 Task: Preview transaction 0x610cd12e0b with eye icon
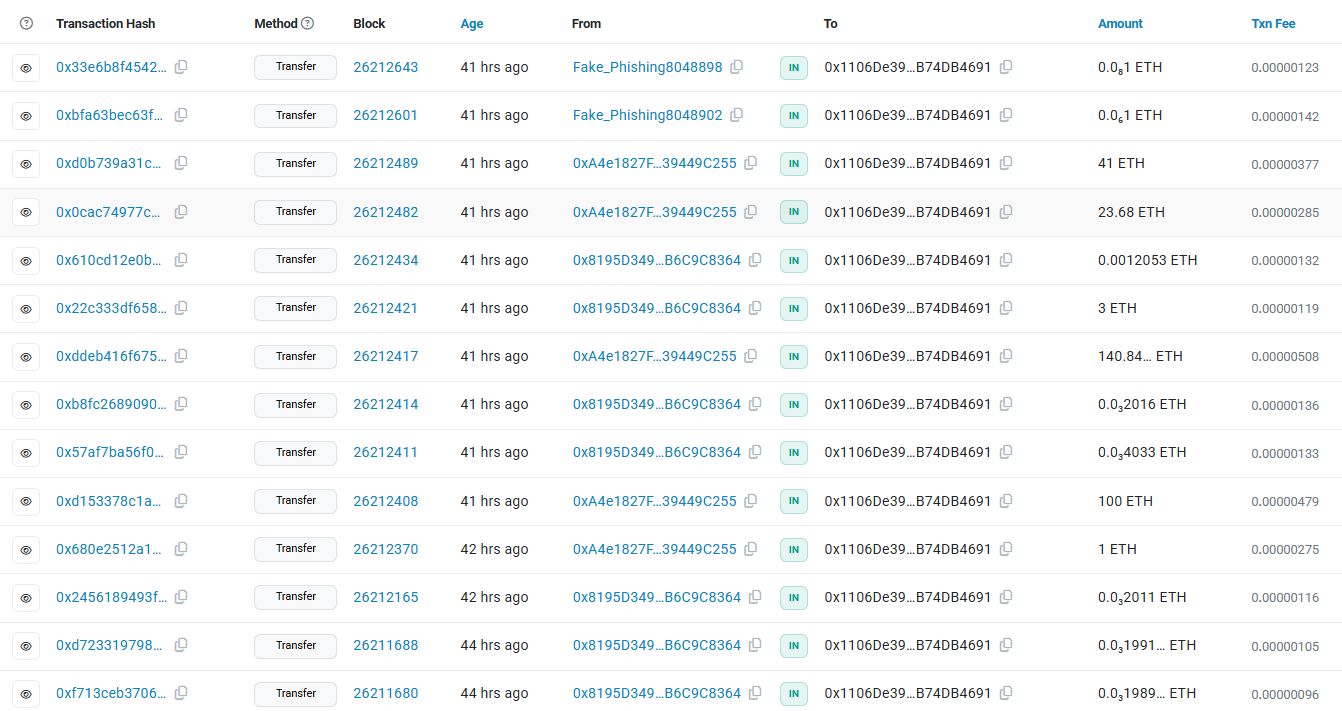pos(26,260)
